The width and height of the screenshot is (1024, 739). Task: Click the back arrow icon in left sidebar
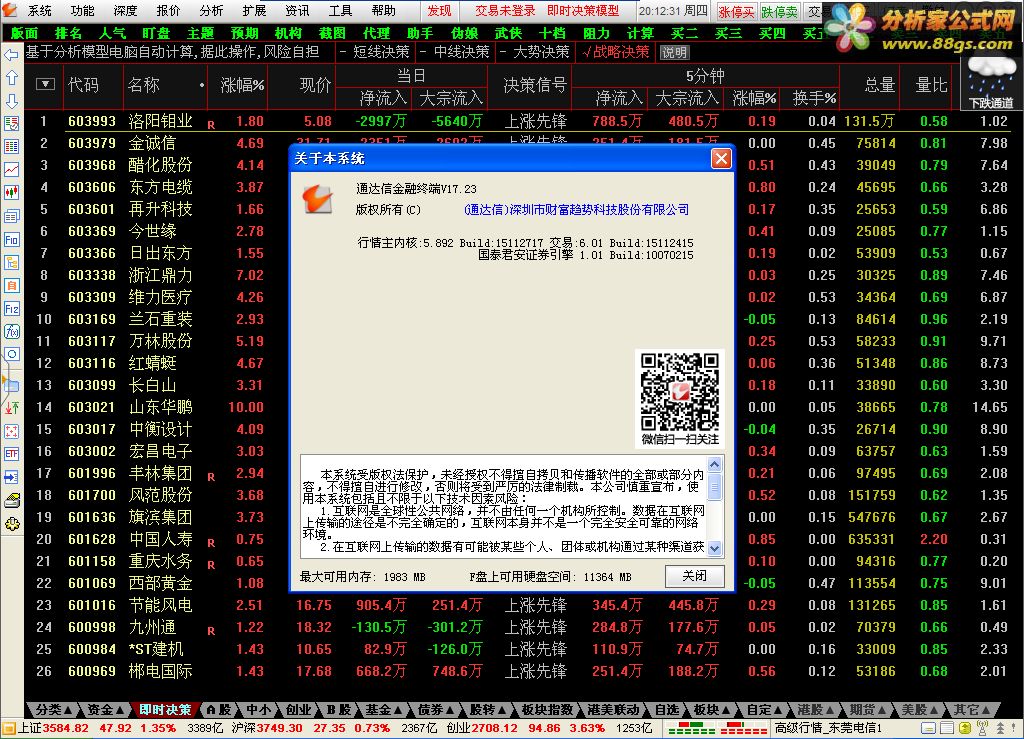tap(11, 55)
